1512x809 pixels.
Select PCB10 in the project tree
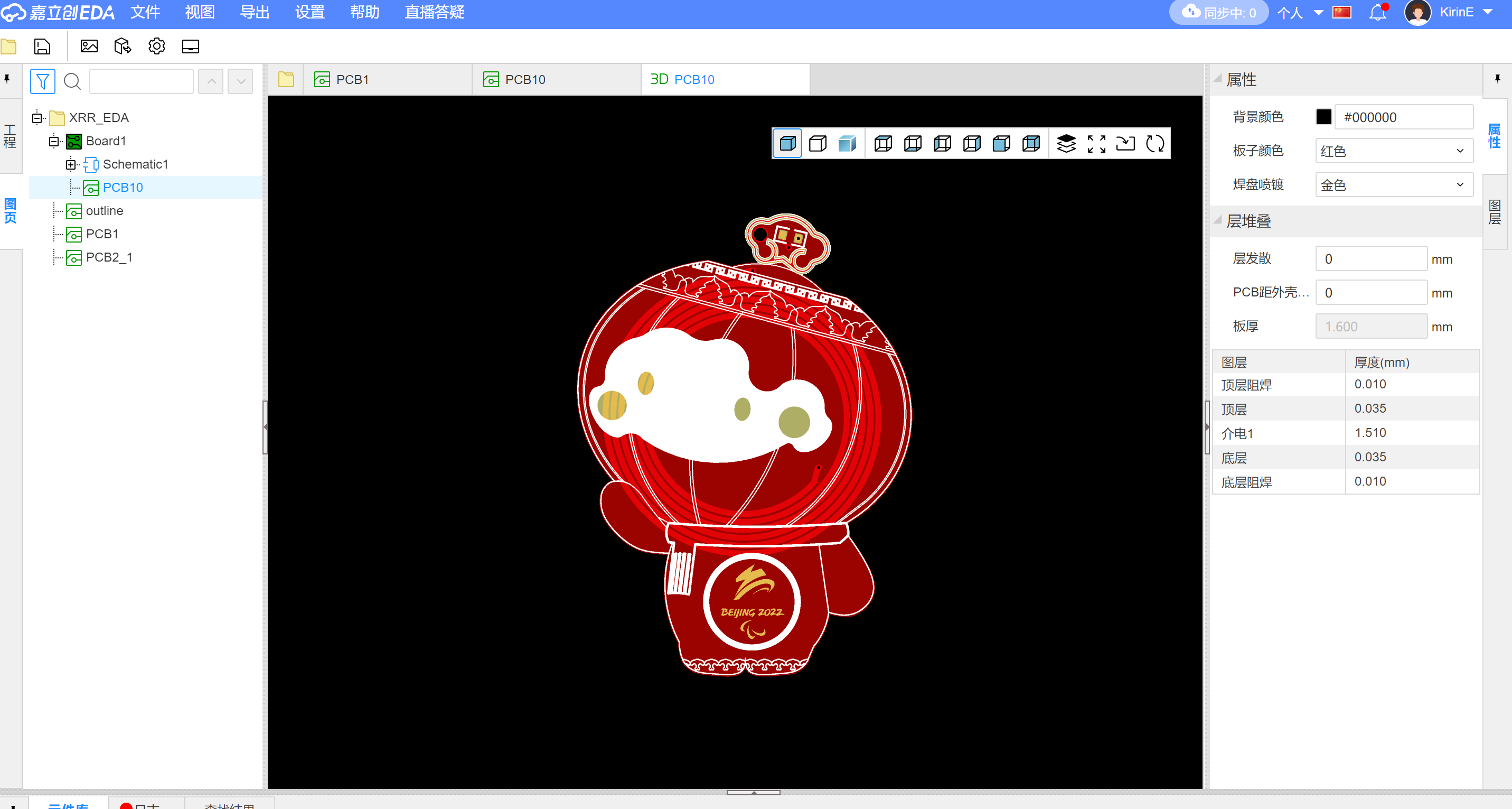click(x=123, y=187)
